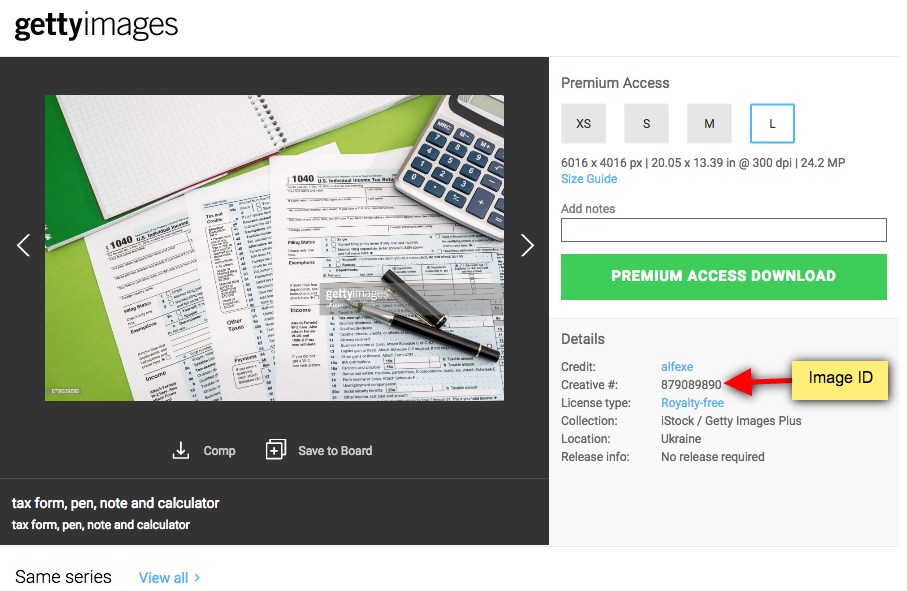
Task: Go to the previous image arrow
Action: click(x=24, y=246)
